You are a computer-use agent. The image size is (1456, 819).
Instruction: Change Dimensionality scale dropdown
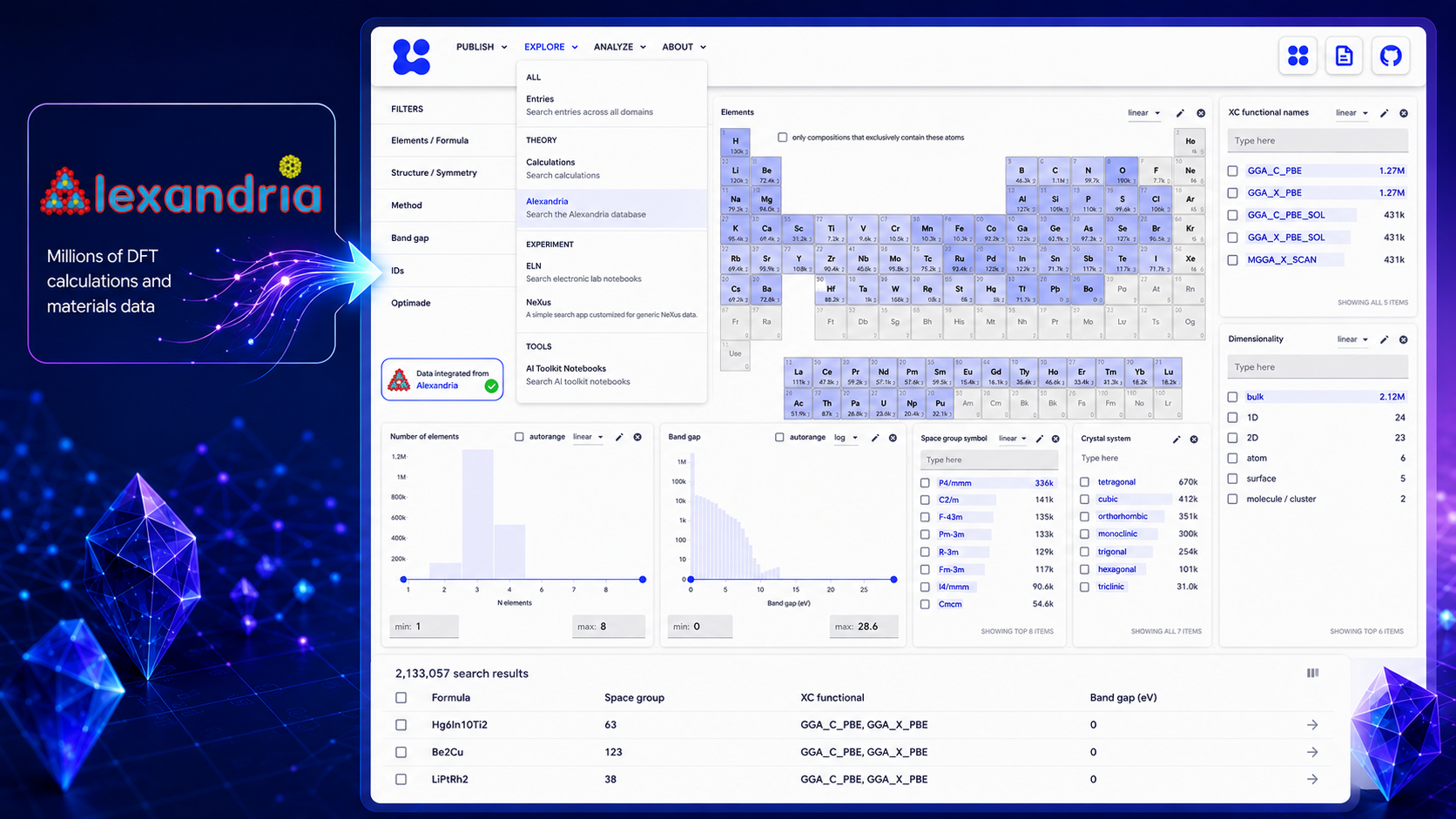[x=1352, y=339]
